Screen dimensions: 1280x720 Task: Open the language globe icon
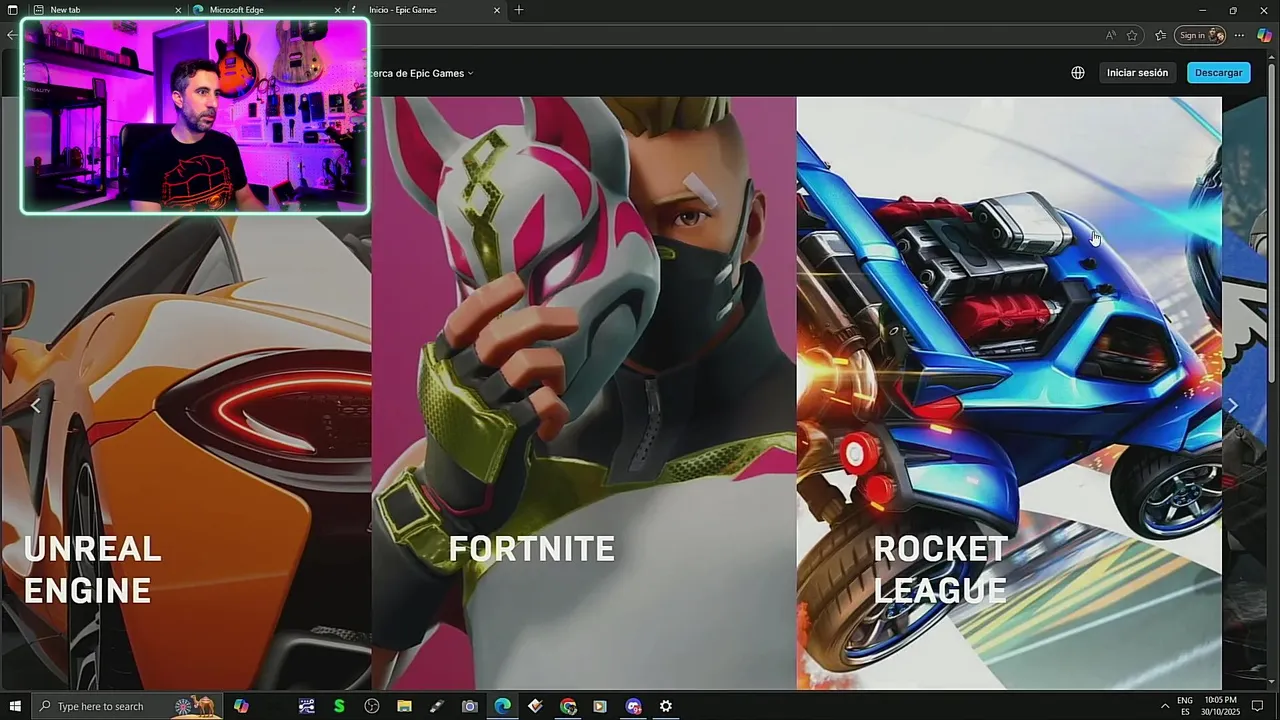tap(1077, 73)
